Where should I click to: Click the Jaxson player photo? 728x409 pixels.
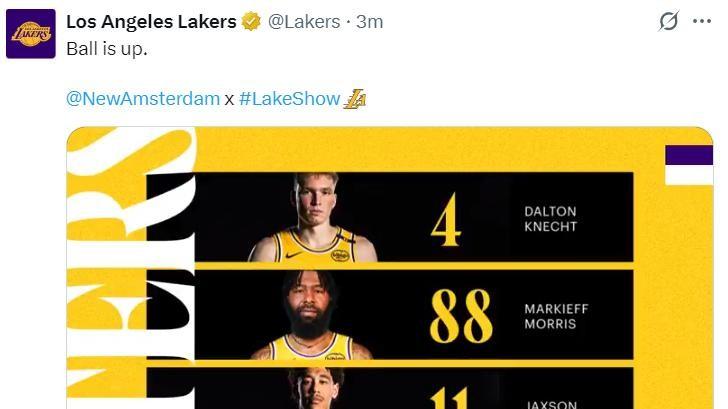(314, 388)
